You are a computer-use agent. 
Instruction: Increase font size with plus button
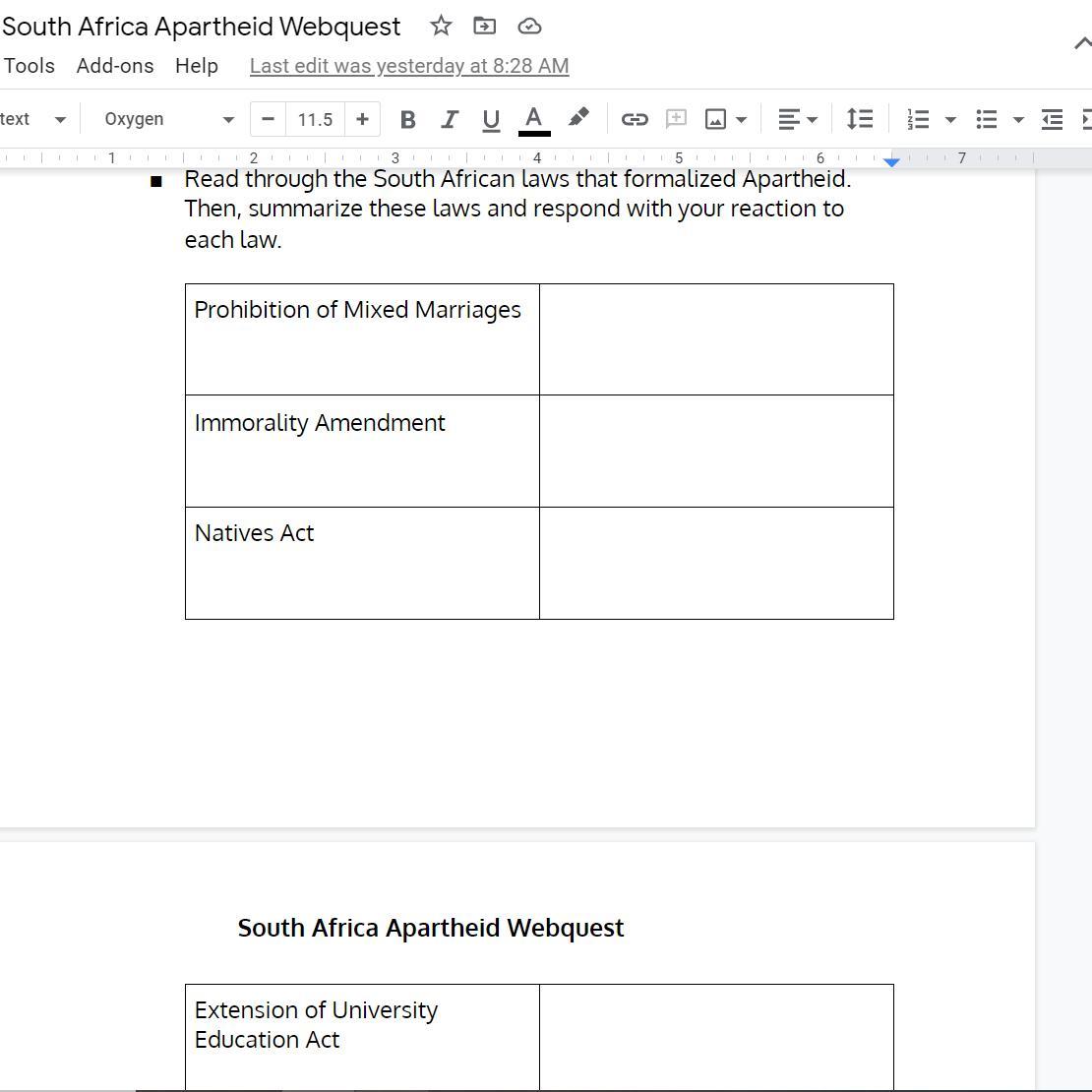point(362,119)
